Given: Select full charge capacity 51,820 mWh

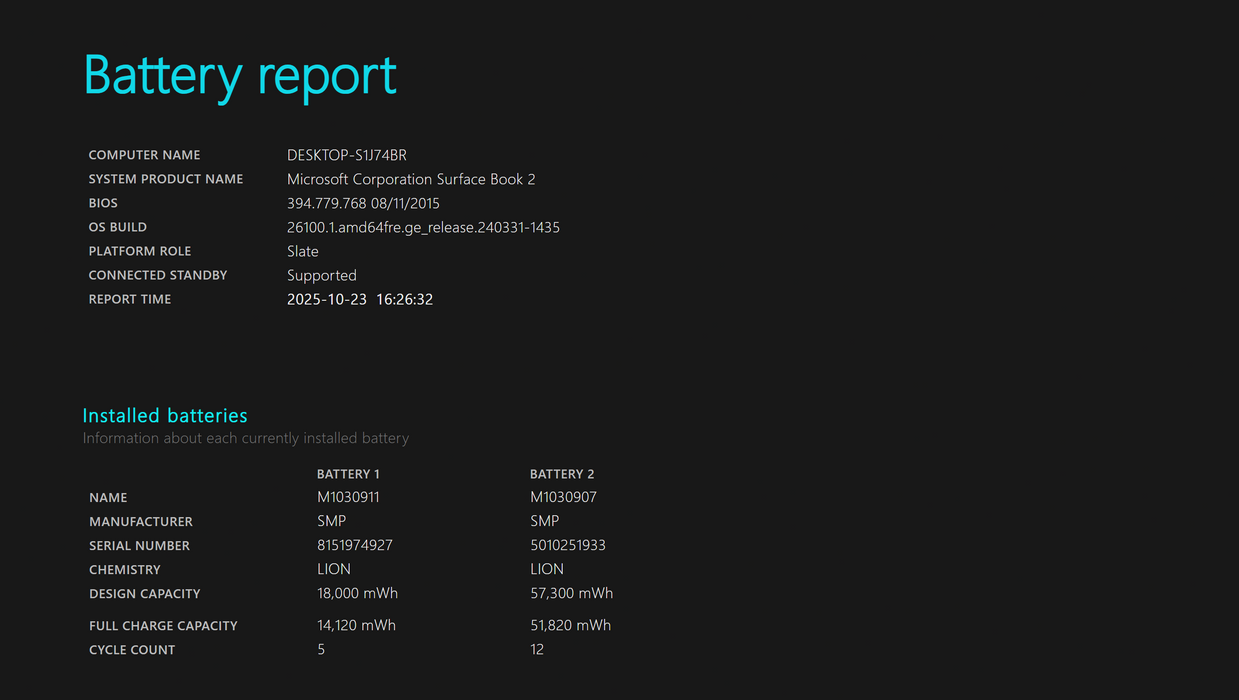Looking at the screenshot, I should click(570, 625).
